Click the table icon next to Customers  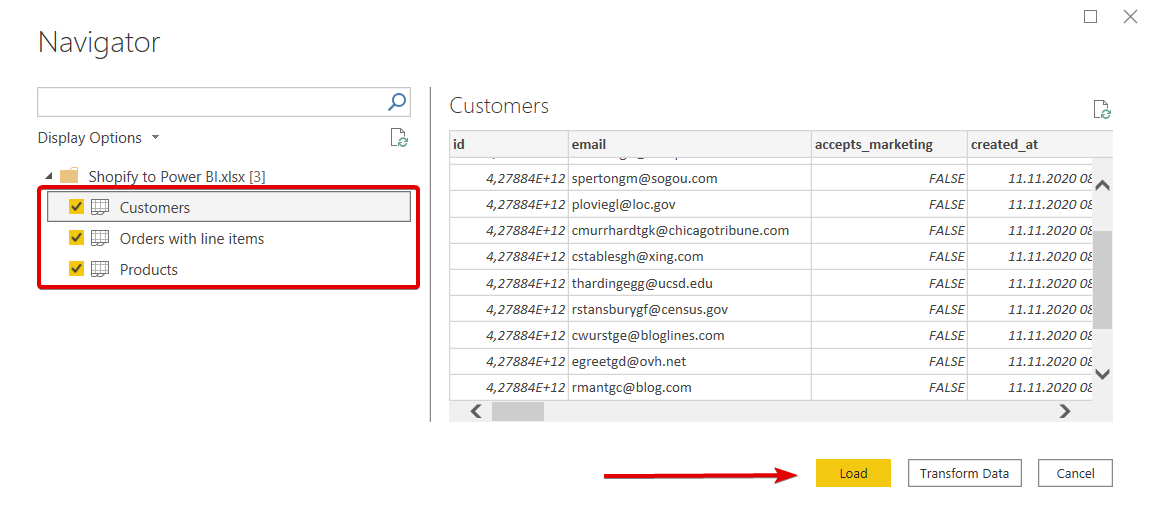(x=100, y=208)
